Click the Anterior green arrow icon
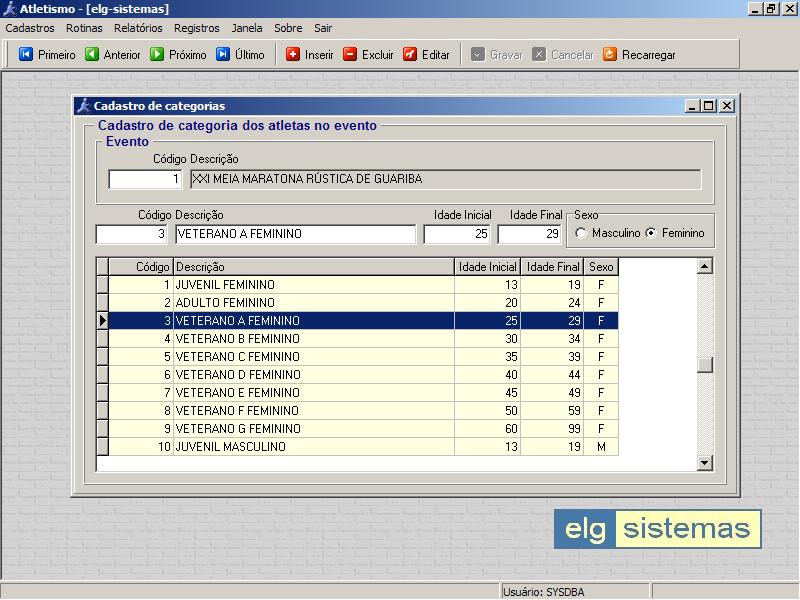Screen dimensions: 800x600 [91, 54]
